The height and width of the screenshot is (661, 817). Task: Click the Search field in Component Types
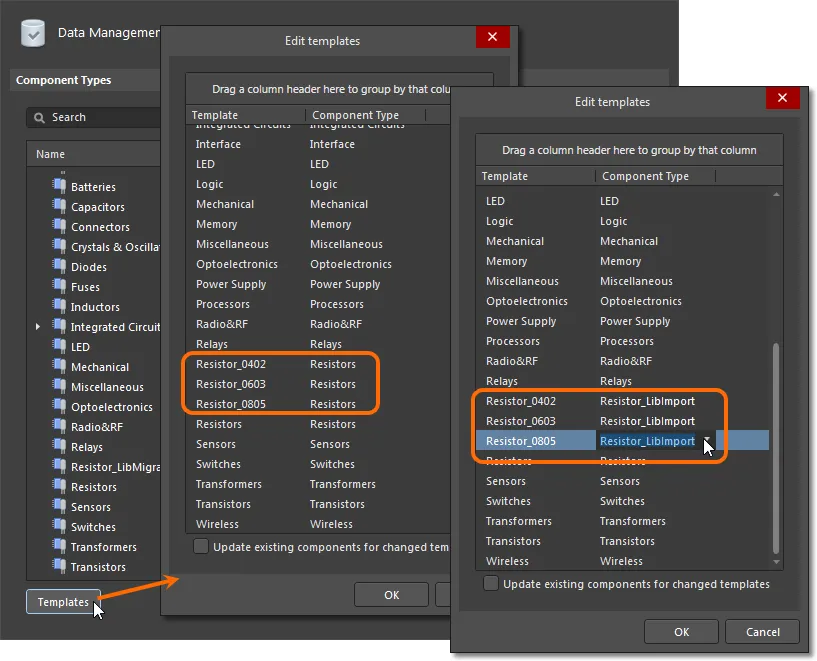click(100, 117)
